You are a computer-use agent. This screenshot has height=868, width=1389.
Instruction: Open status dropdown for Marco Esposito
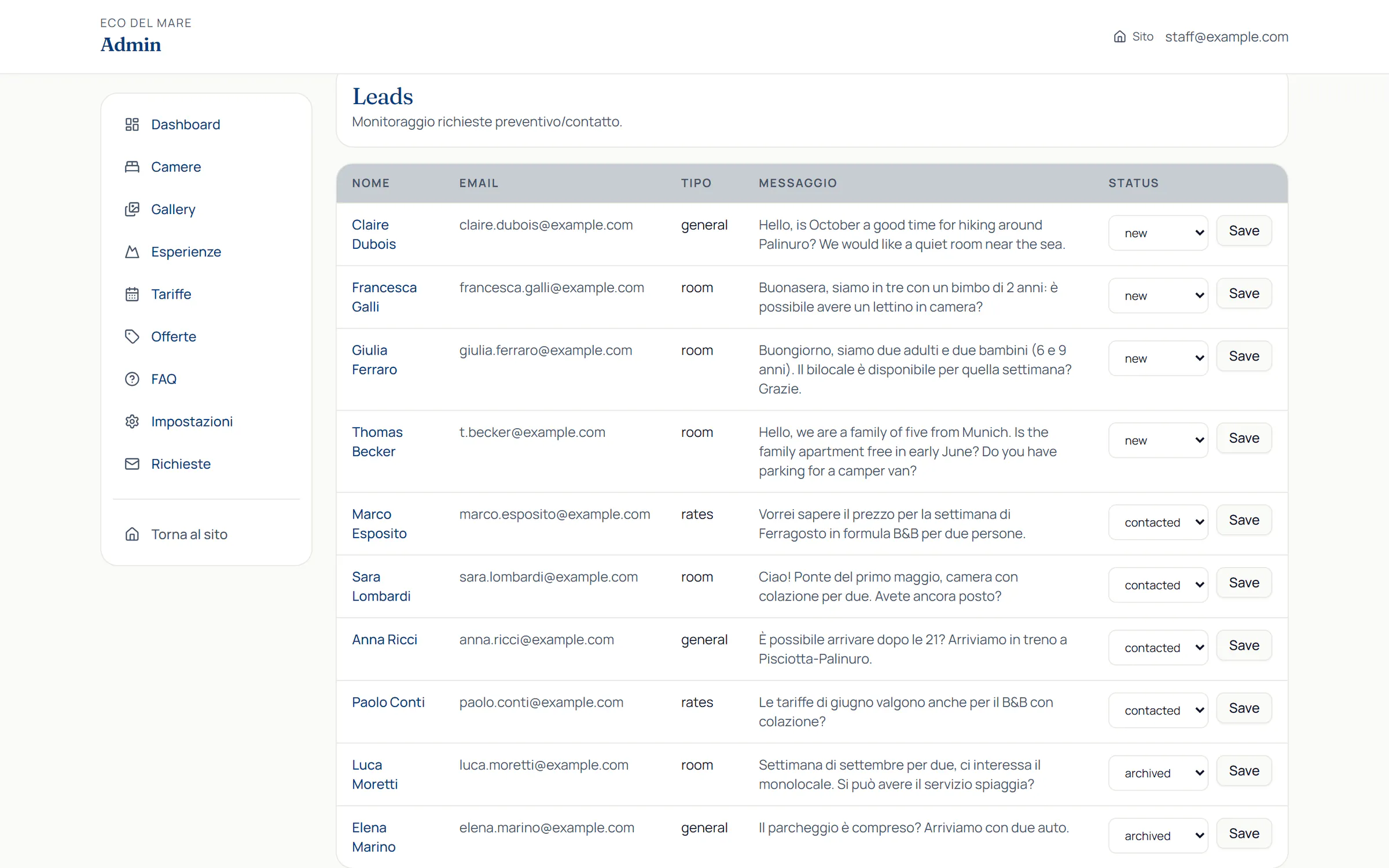coord(1158,522)
